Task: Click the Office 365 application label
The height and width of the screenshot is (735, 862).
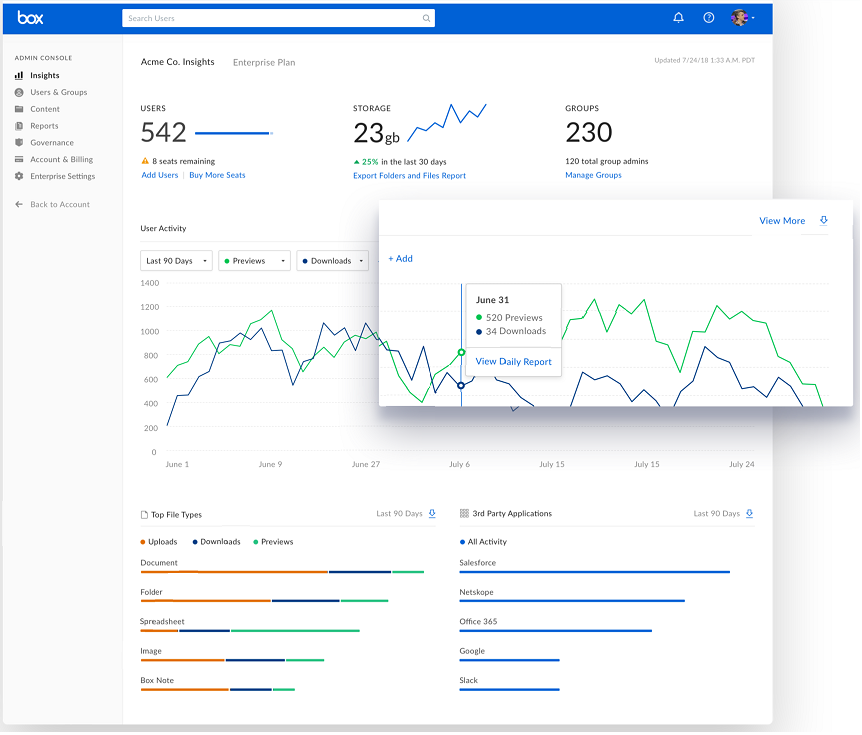Action: (x=478, y=621)
